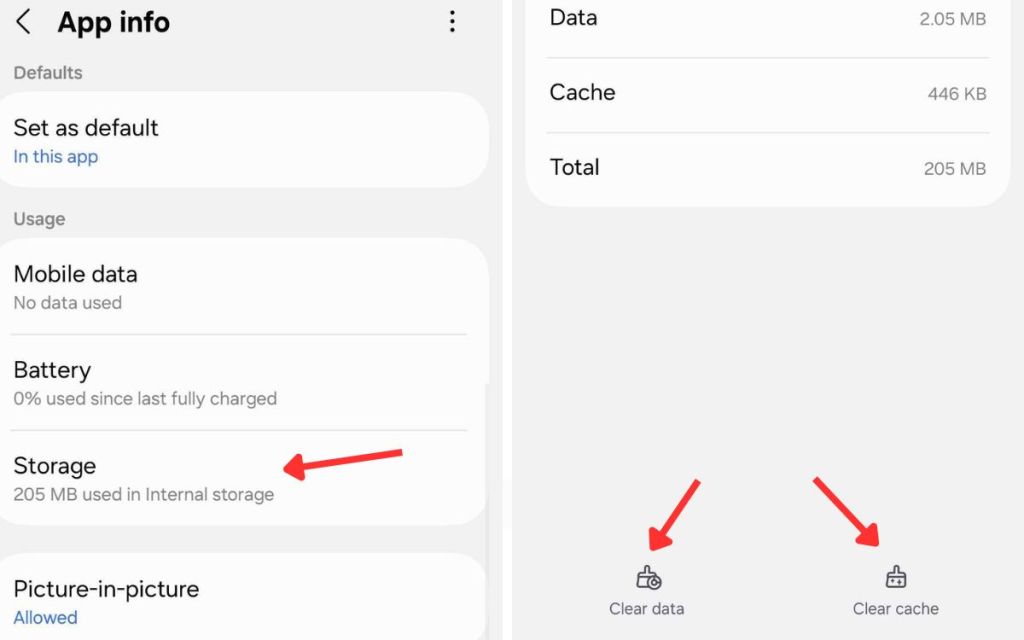Screen dimensions: 1024x640
Task: Tap the back arrow beside App info
Action: [x=24, y=22]
